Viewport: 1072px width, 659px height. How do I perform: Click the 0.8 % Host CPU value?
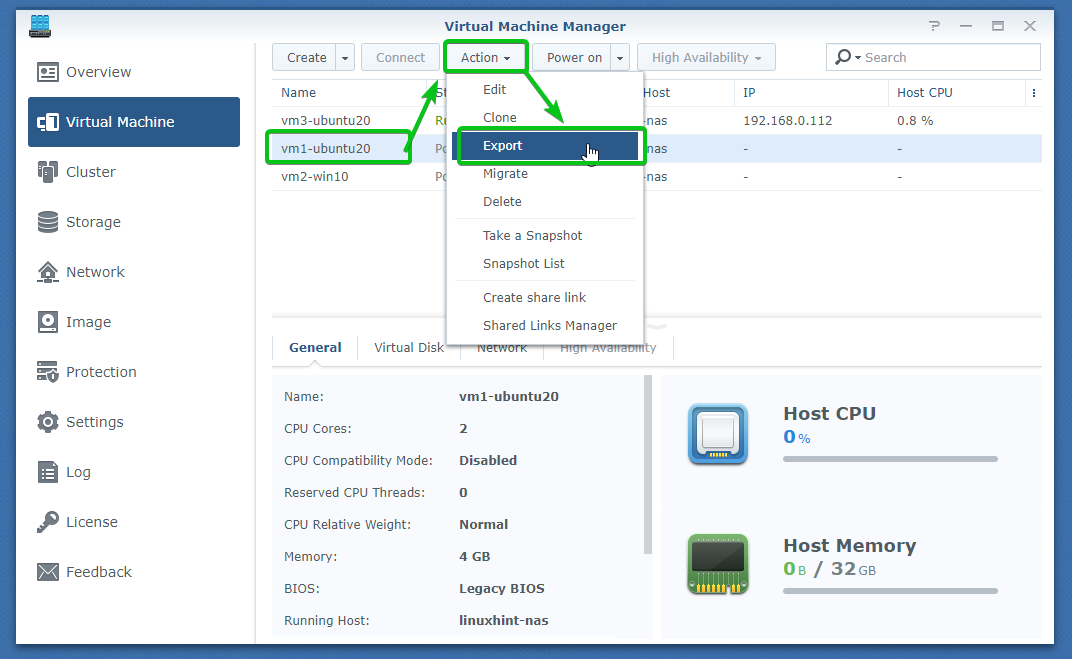[x=915, y=121]
